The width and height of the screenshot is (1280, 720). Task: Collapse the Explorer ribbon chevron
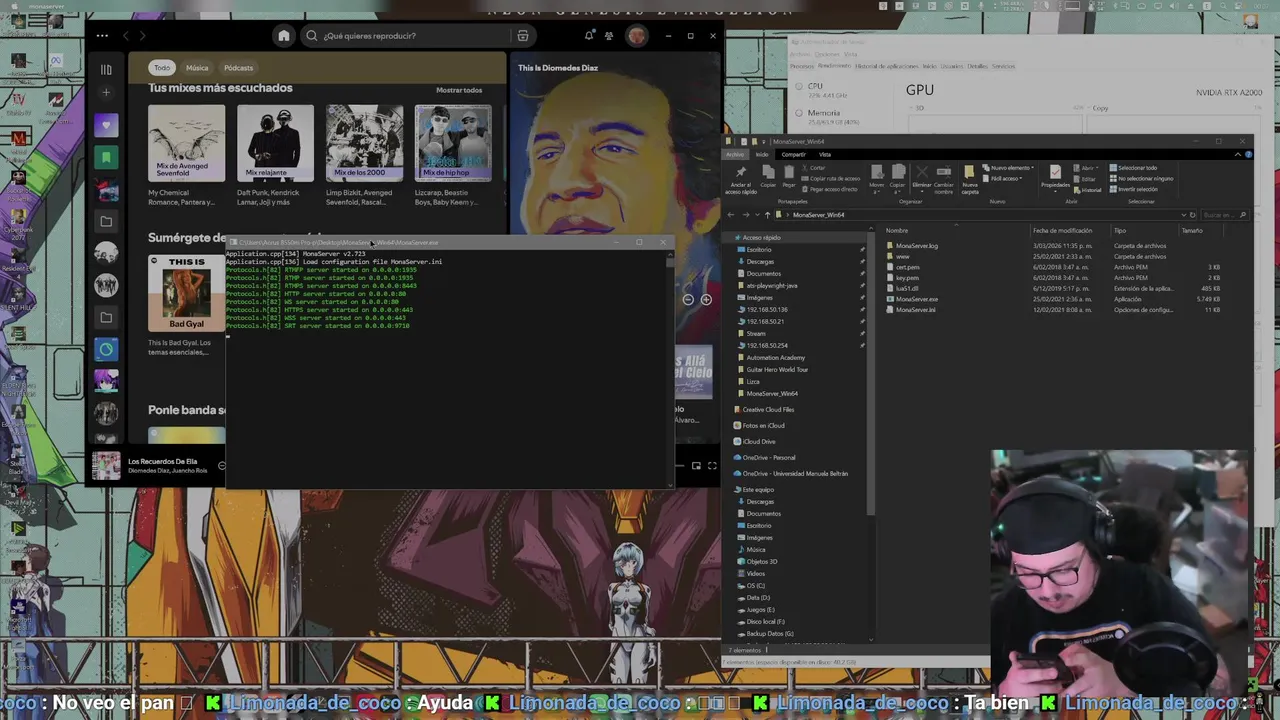(1238, 154)
